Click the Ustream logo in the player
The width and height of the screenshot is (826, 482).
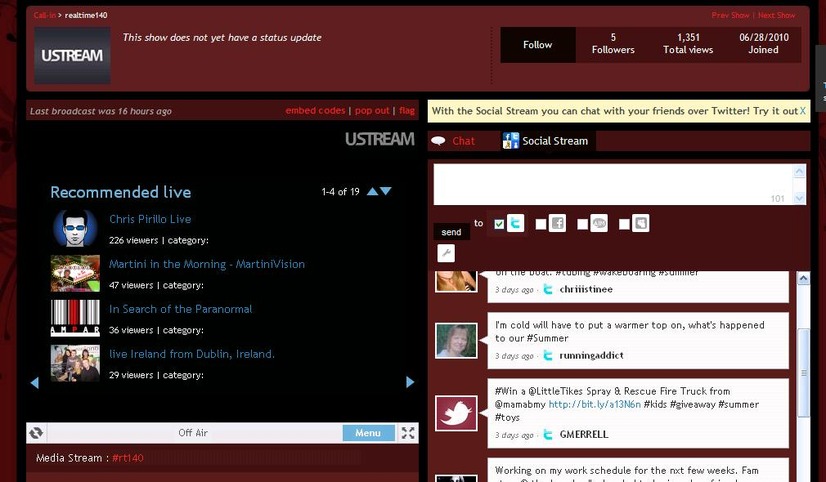[x=380, y=139]
